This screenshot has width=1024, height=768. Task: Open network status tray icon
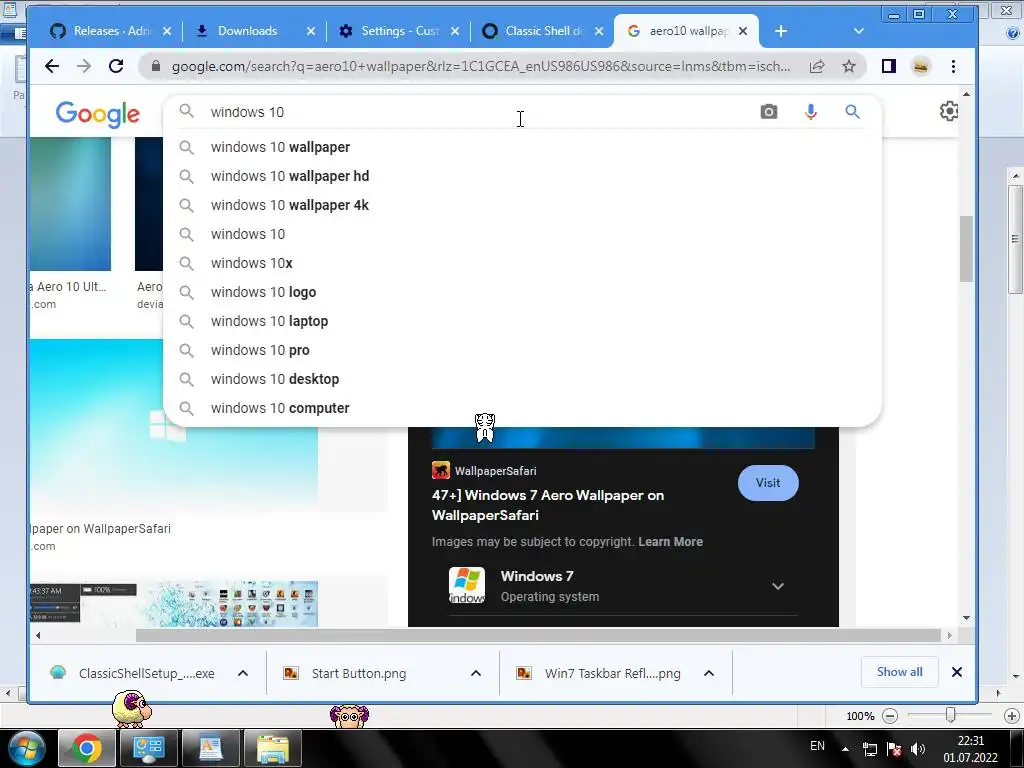pyautogui.click(x=870, y=749)
